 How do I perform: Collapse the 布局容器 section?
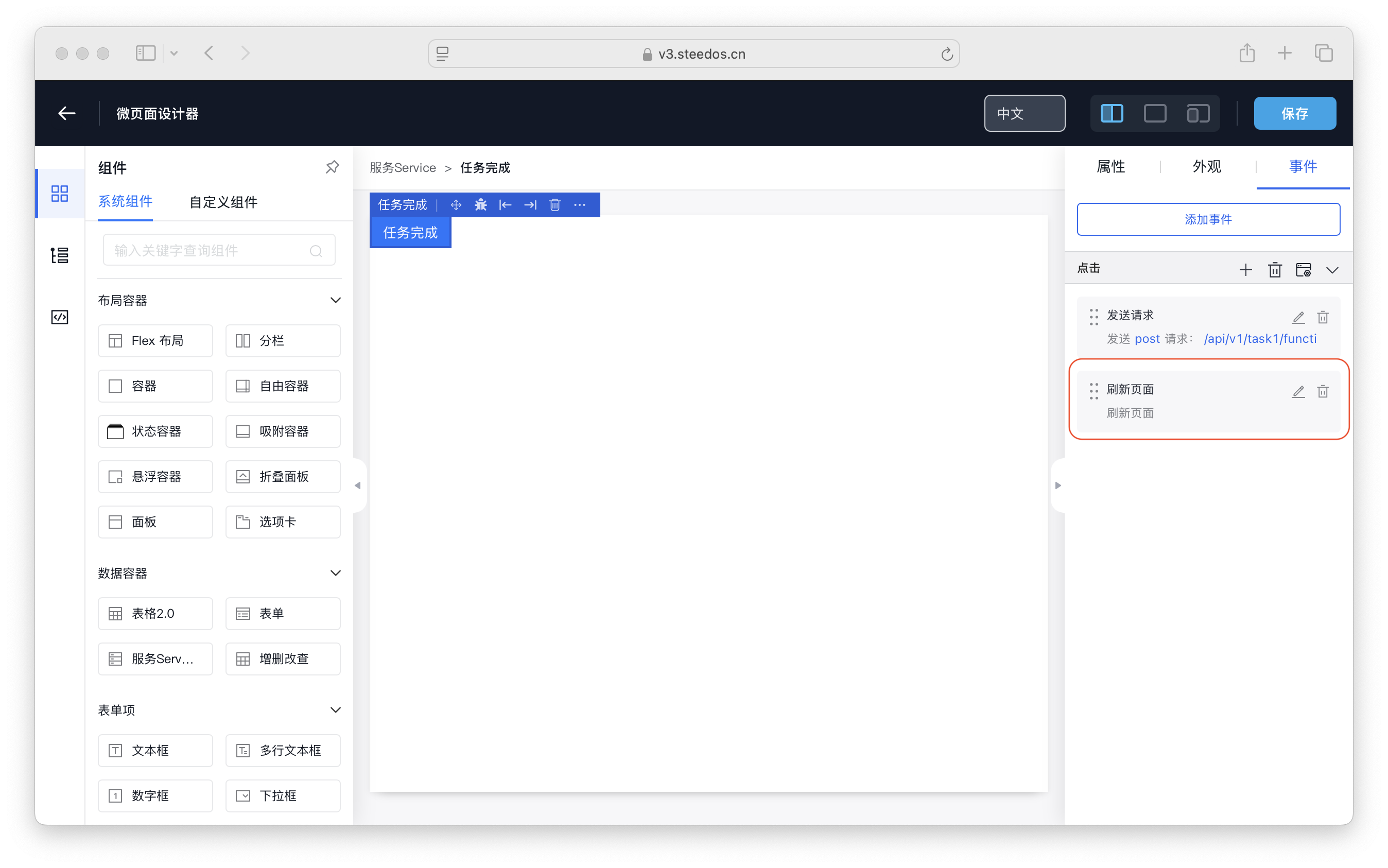tap(336, 300)
